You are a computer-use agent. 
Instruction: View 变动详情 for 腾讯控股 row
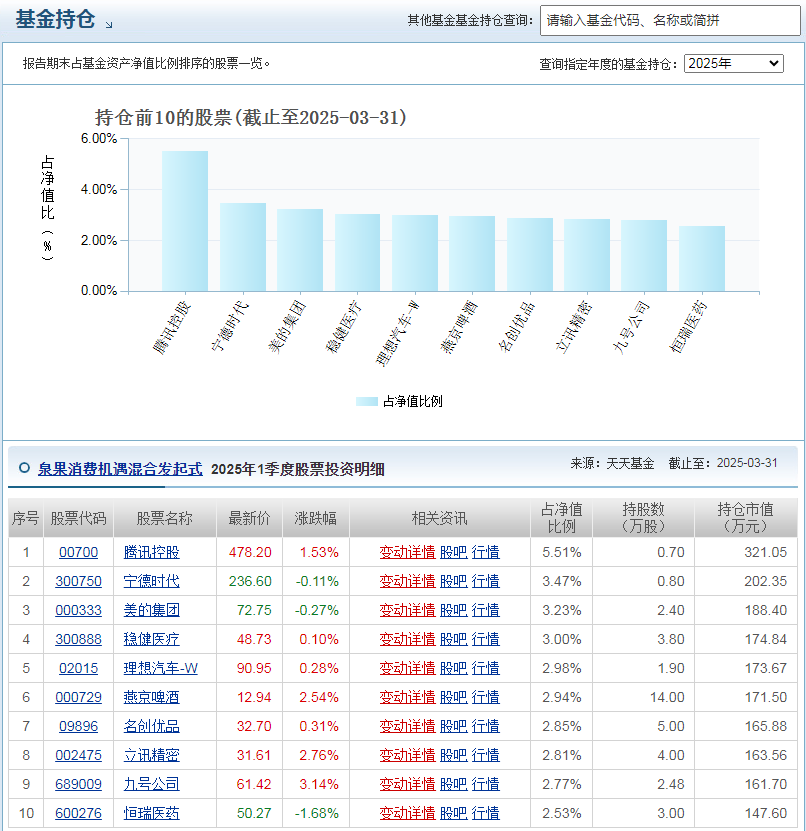point(408,552)
